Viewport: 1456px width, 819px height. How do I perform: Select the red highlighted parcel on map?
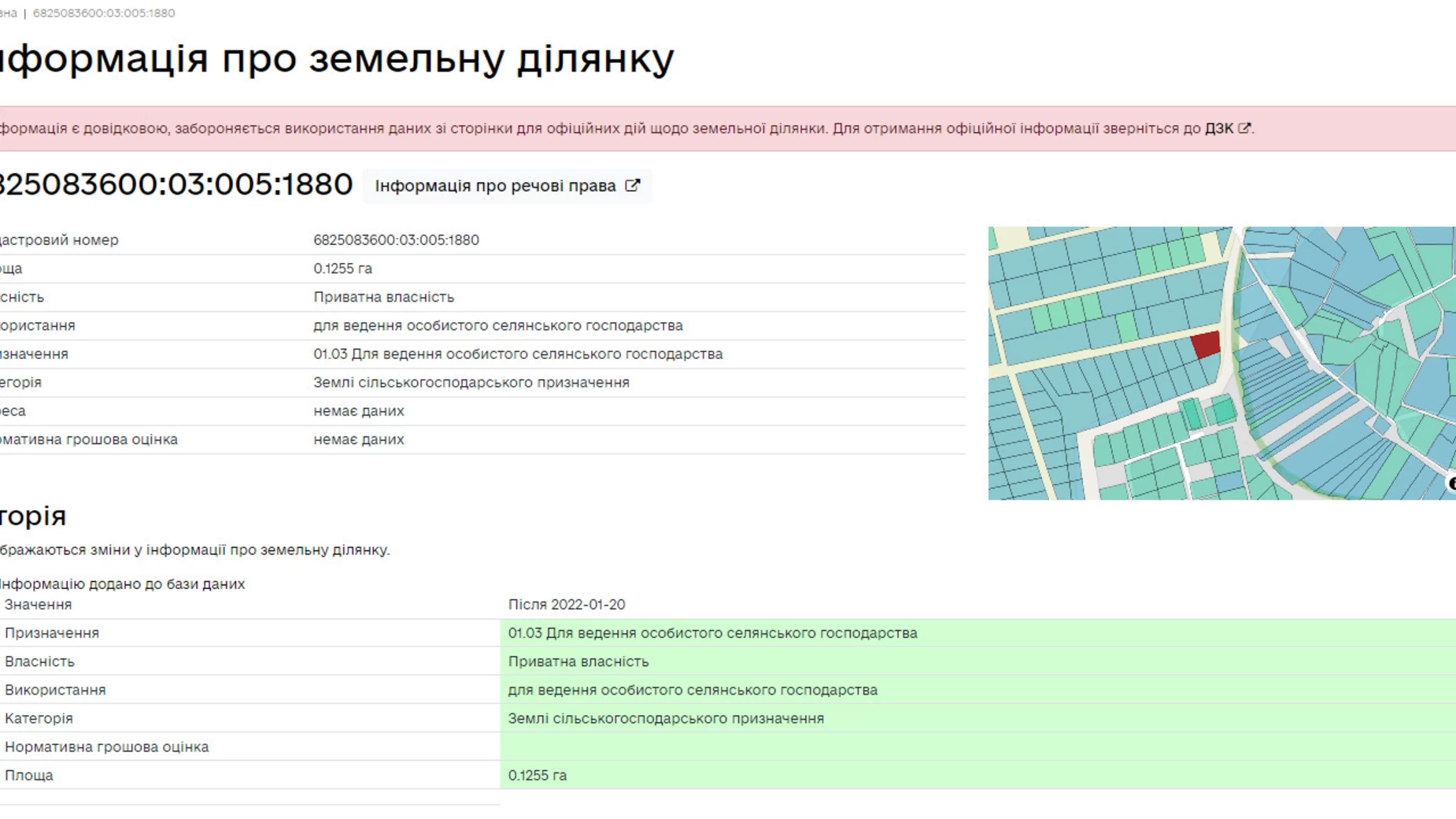pyautogui.click(x=1205, y=344)
